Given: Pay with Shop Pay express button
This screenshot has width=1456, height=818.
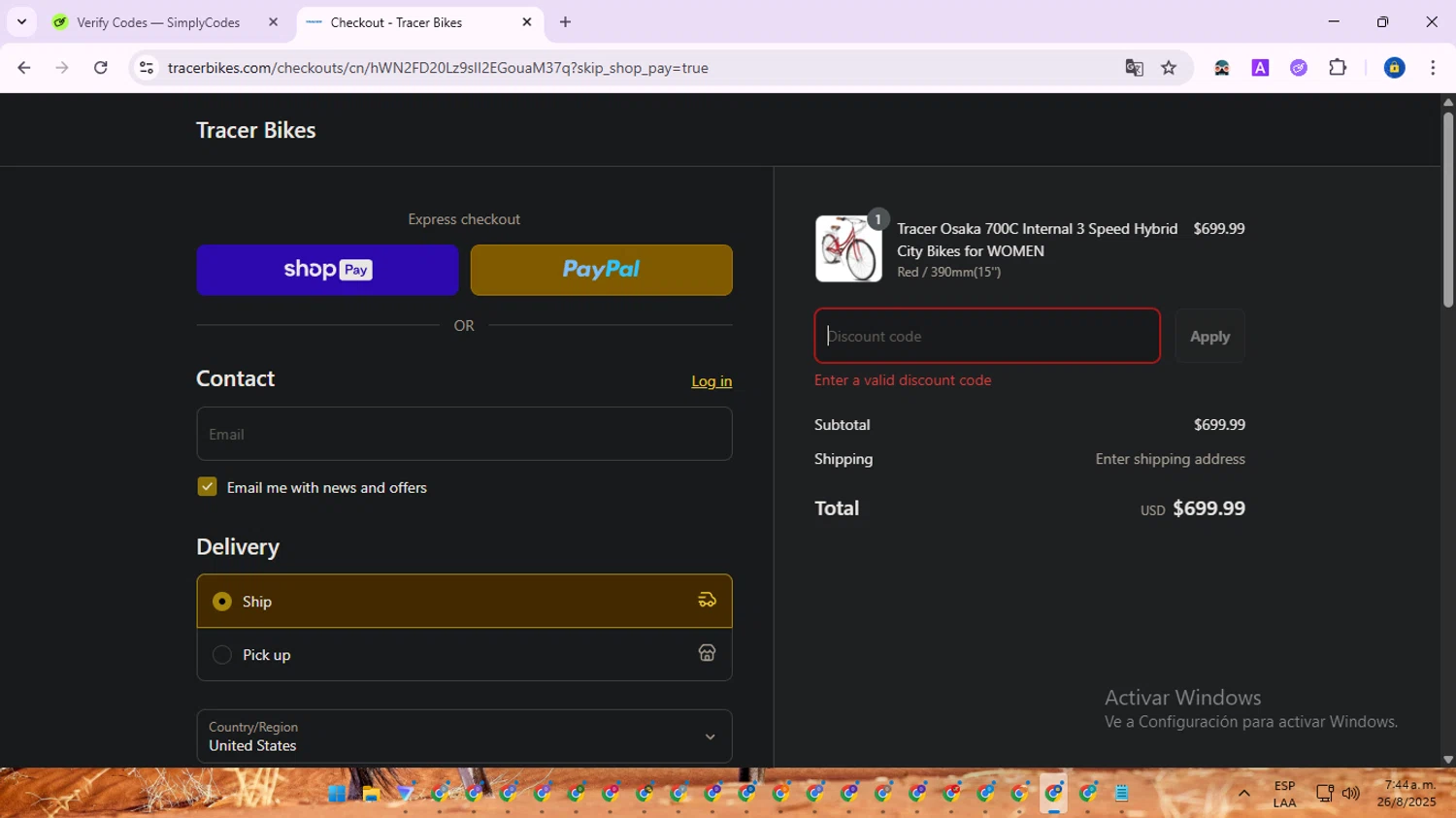Looking at the screenshot, I should coord(327,270).
